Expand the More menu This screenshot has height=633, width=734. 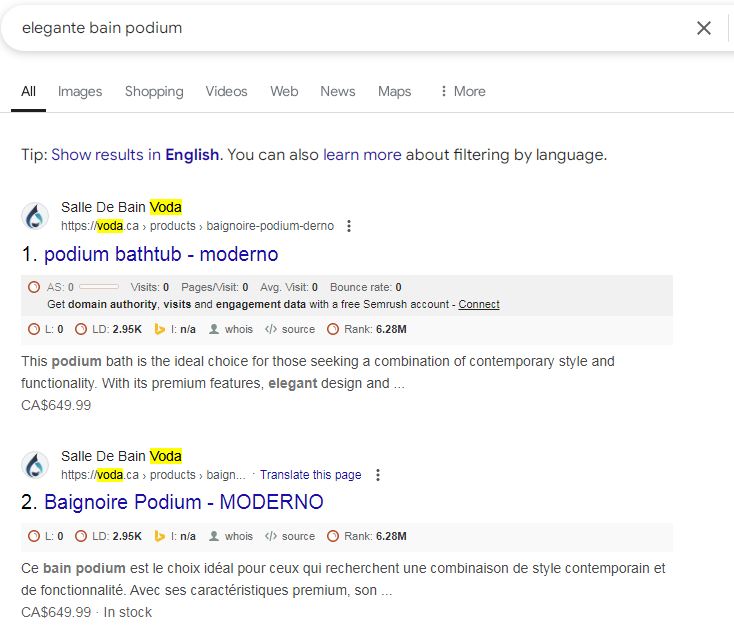[x=462, y=91]
